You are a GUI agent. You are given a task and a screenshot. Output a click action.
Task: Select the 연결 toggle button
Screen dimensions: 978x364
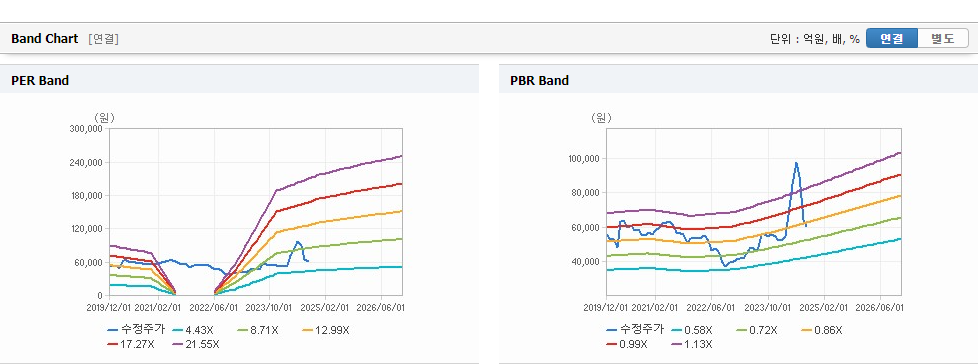892,39
